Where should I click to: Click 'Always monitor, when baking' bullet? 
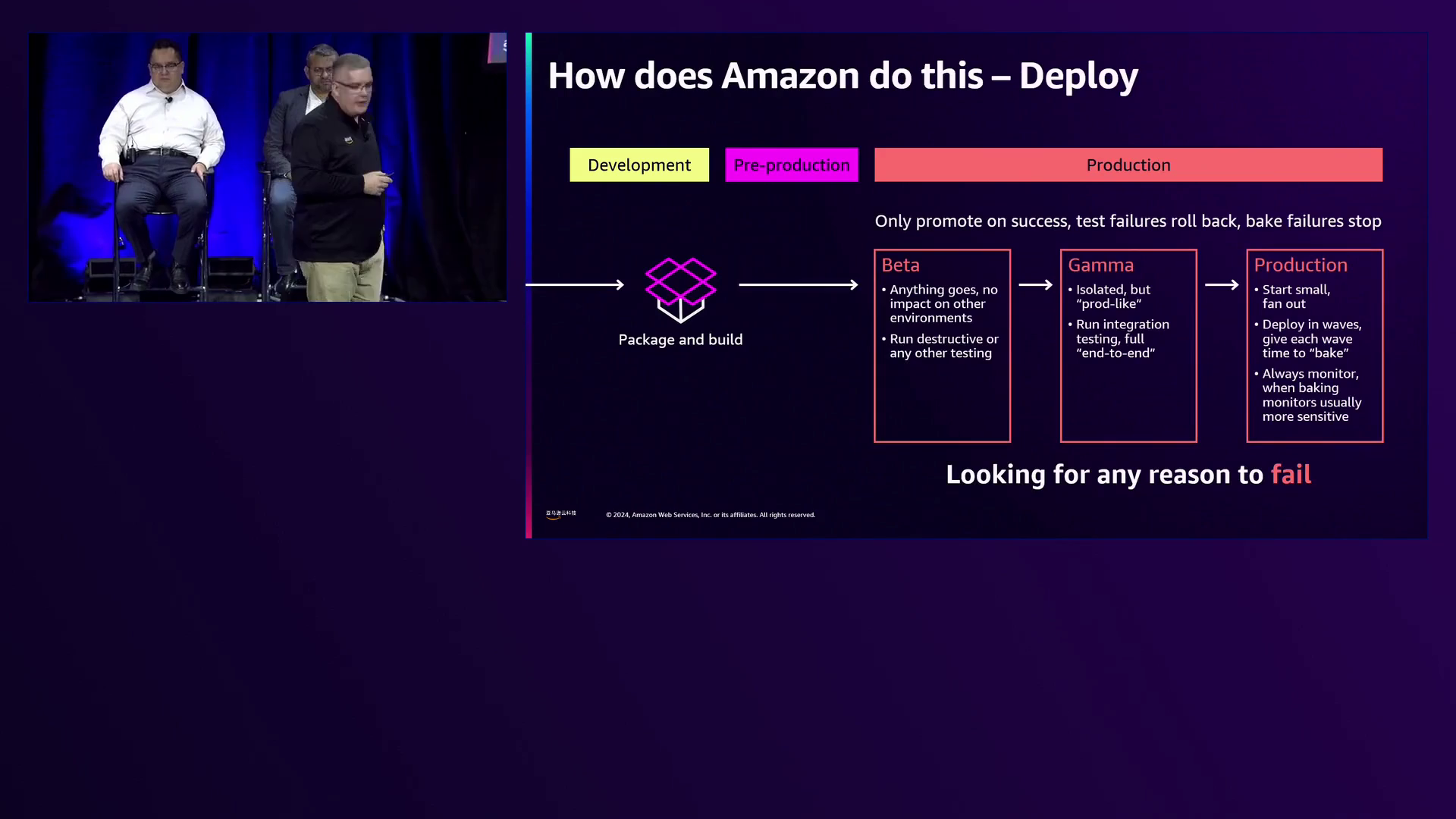pyautogui.click(x=1307, y=395)
